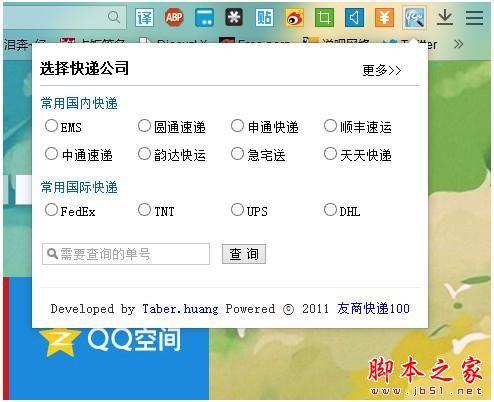
Task: Click the express tracking magnifier extension icon
Action: coord(414,17)
